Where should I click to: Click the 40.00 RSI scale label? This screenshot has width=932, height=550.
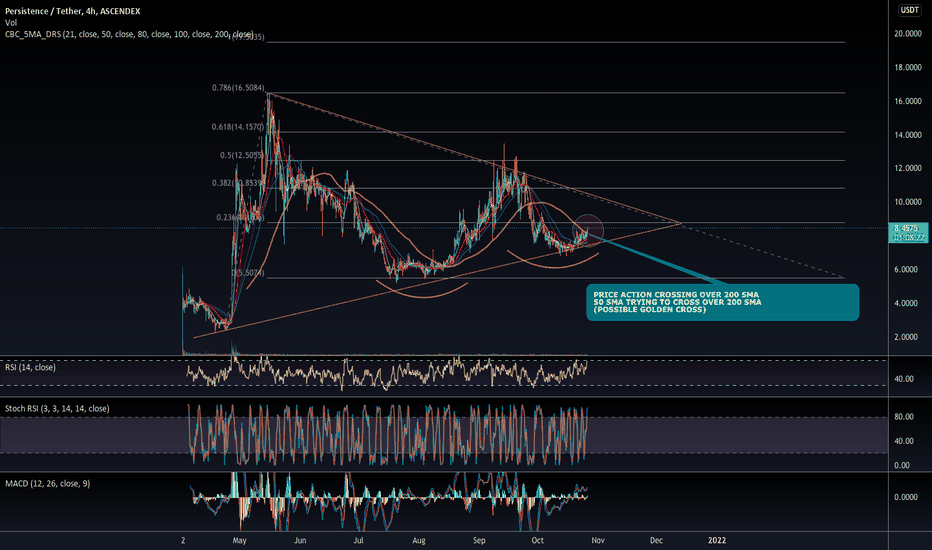903,379
